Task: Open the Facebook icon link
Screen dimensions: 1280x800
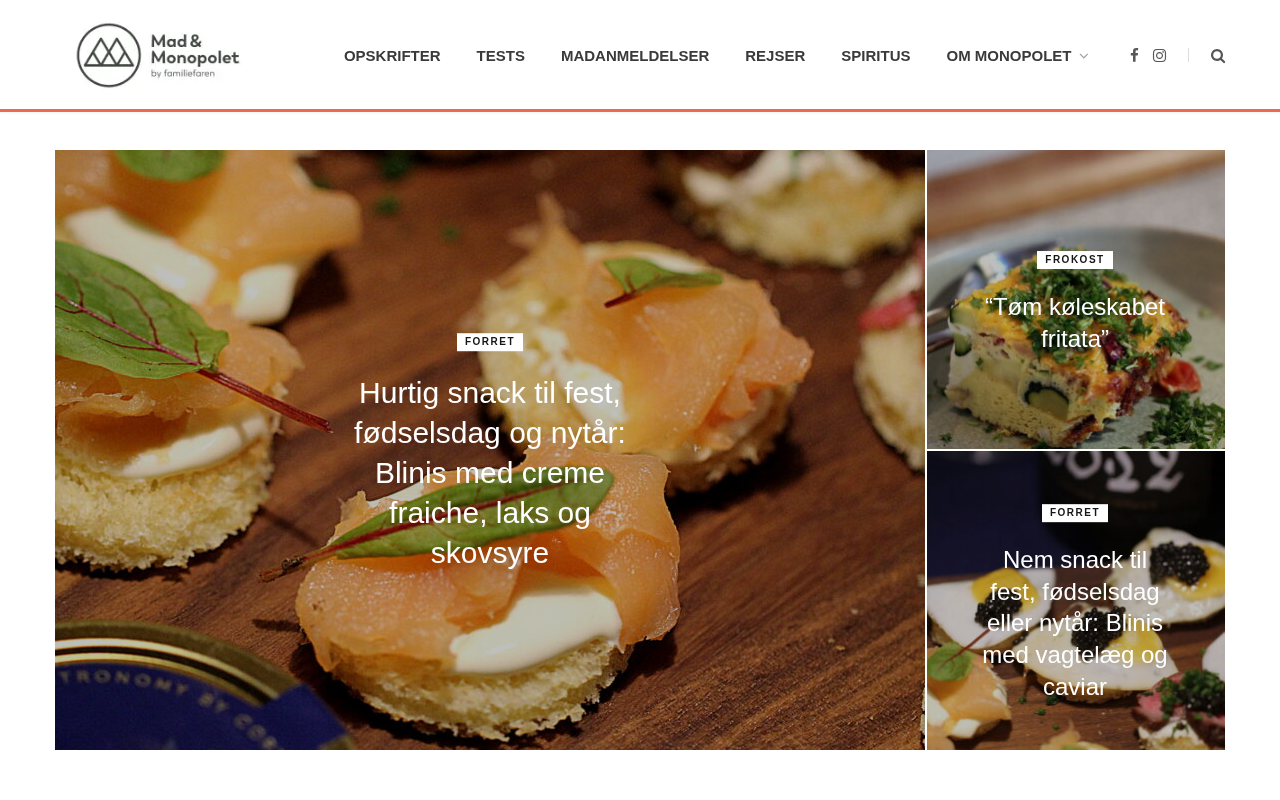Action: tap(1134, 56)
